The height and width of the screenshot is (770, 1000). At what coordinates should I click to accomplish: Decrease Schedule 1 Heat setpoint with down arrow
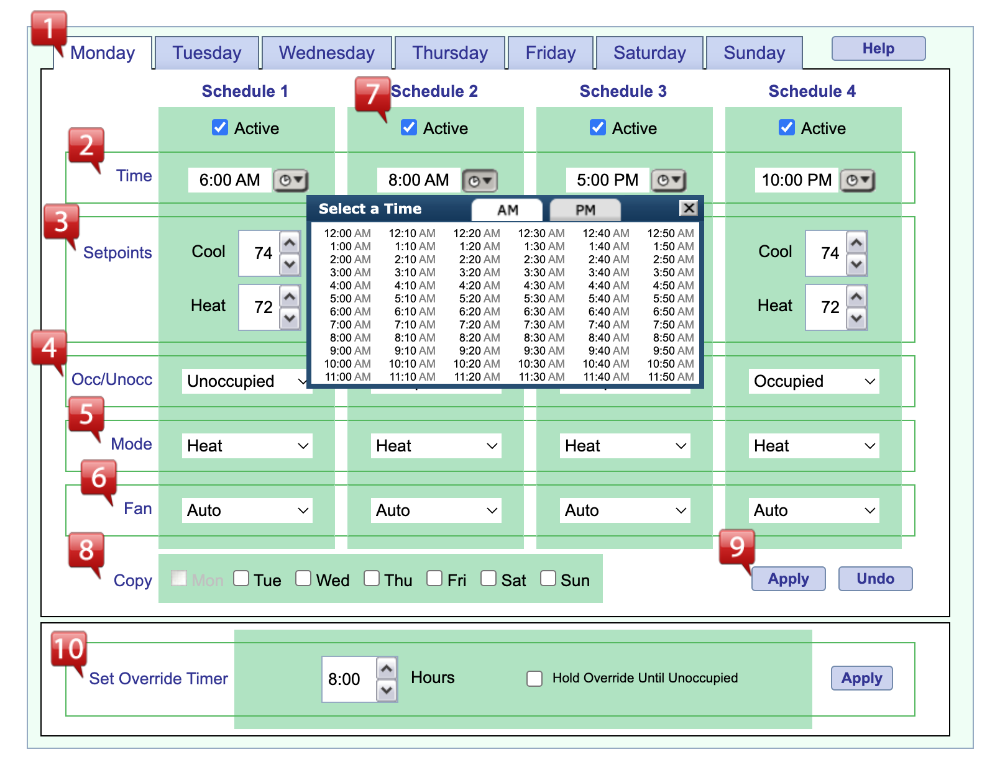click(x=289, y=318)
